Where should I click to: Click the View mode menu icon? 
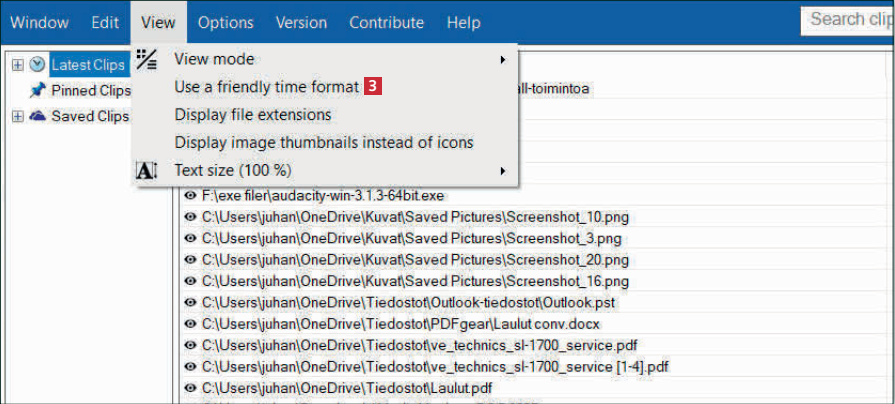pyautogui.click(x=147, y=60)
